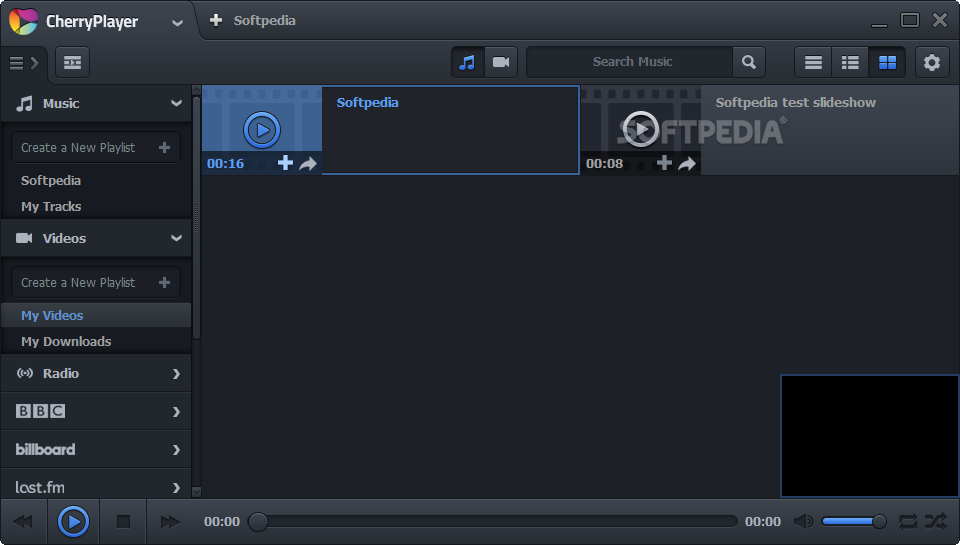Open the CherryPlayer logo menu dropdown

[x=178, y=23]
